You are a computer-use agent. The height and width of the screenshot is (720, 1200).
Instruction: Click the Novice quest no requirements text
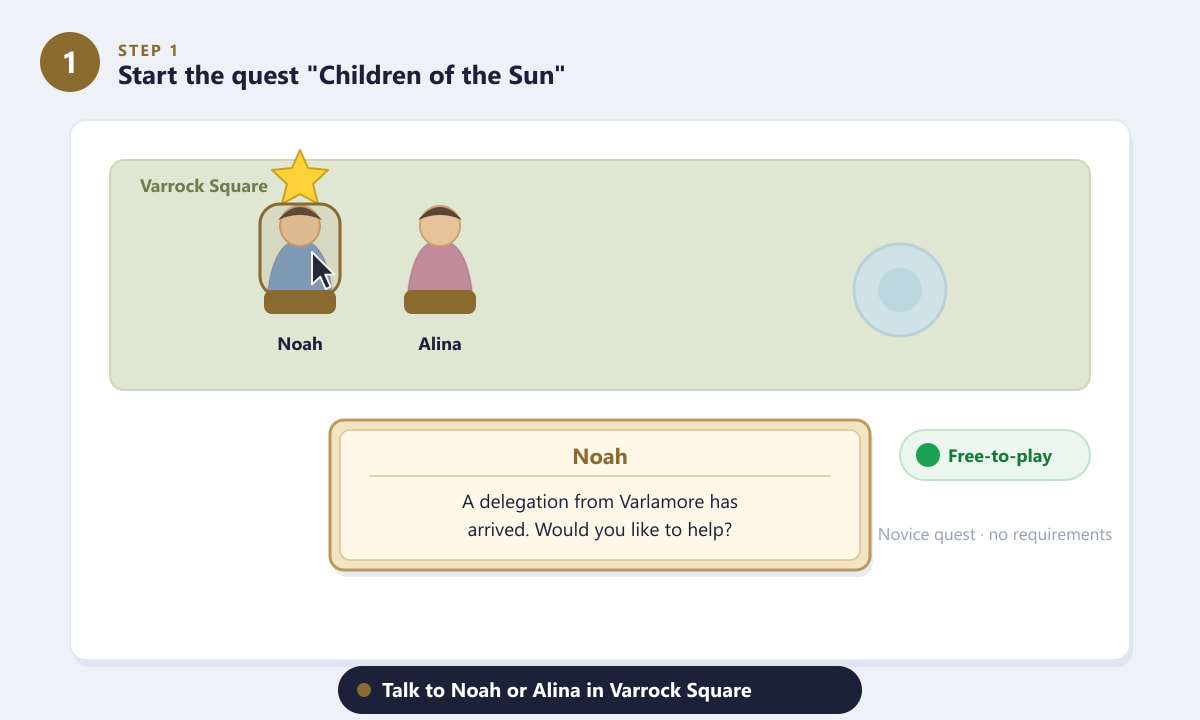click(x=995, y=535)
